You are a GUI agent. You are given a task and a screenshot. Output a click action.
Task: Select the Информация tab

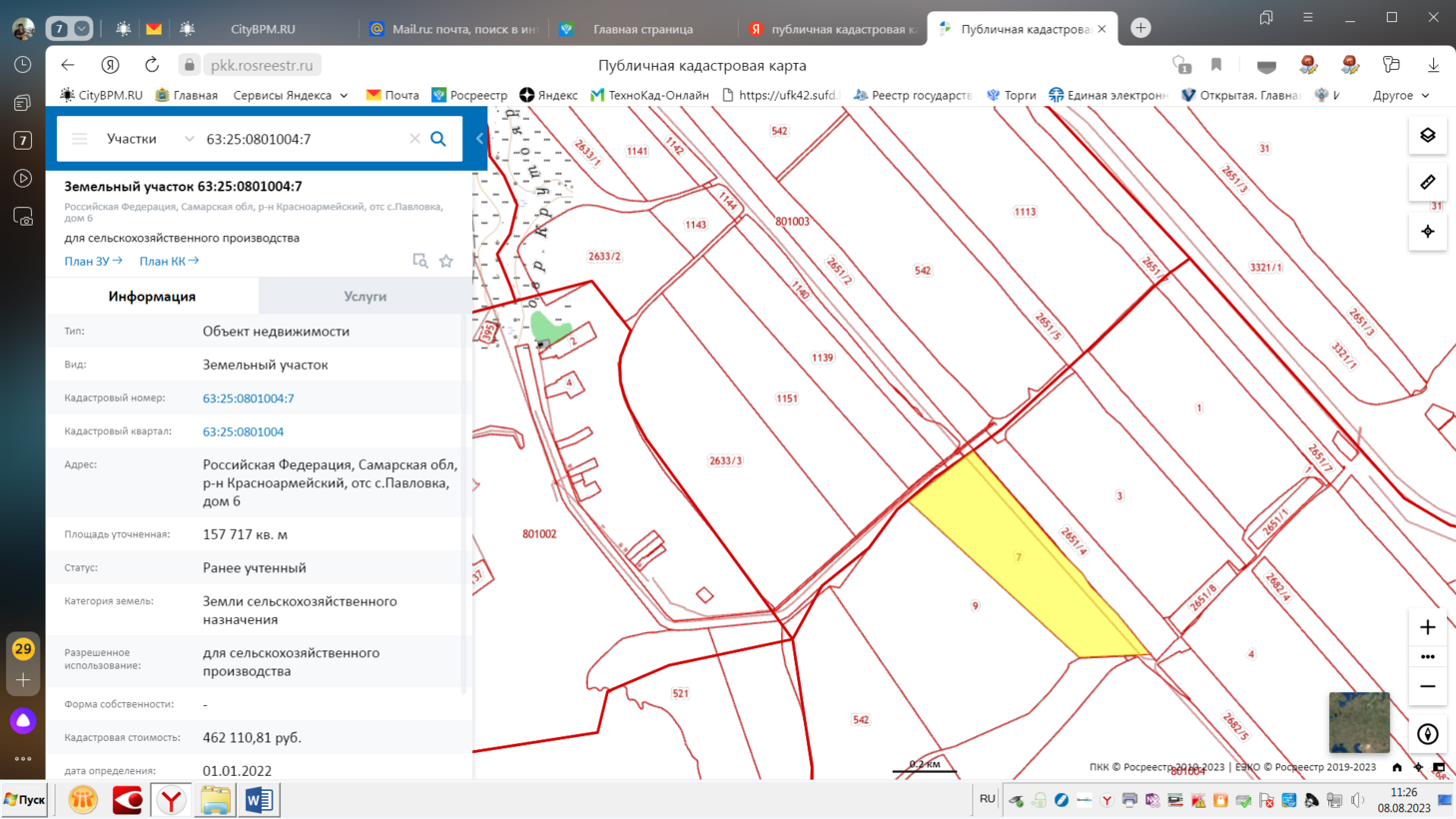pyautogui.click(x=152, y=297)
